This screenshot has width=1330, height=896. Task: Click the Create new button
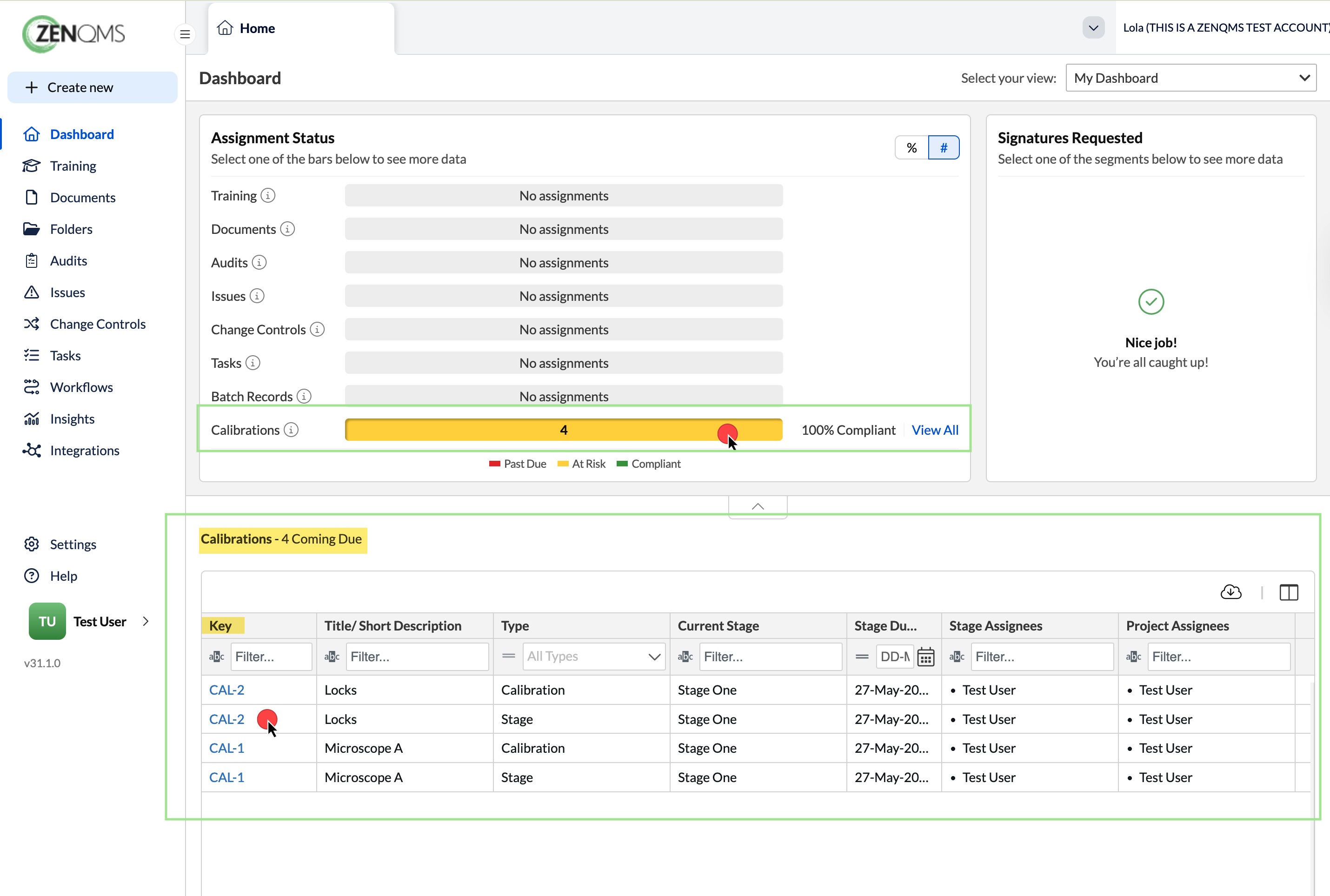92,87
